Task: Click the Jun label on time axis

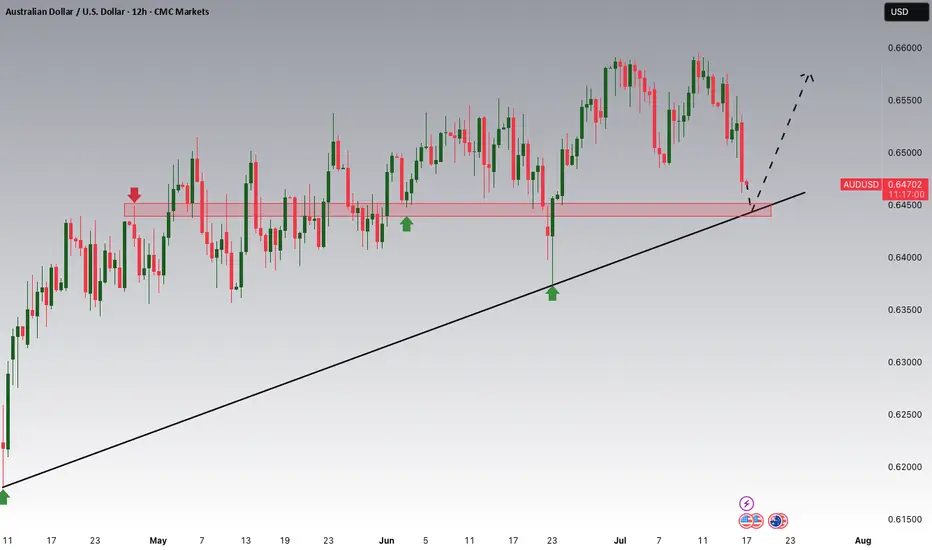Action: click(x=387, y=540)
